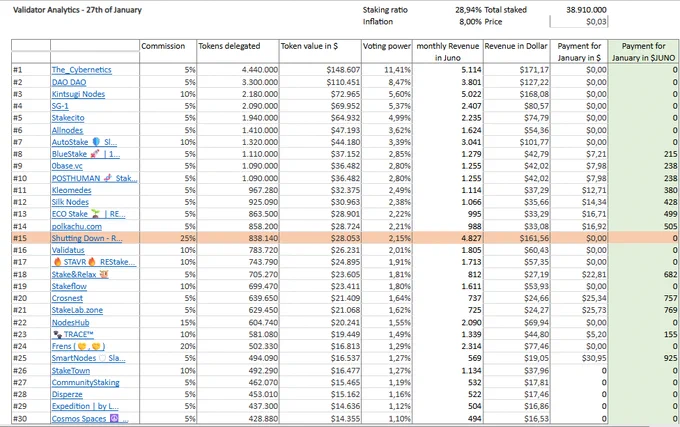Click the AutoStake validator link
This screenshot has width=680, height=427.
(84, 142)
